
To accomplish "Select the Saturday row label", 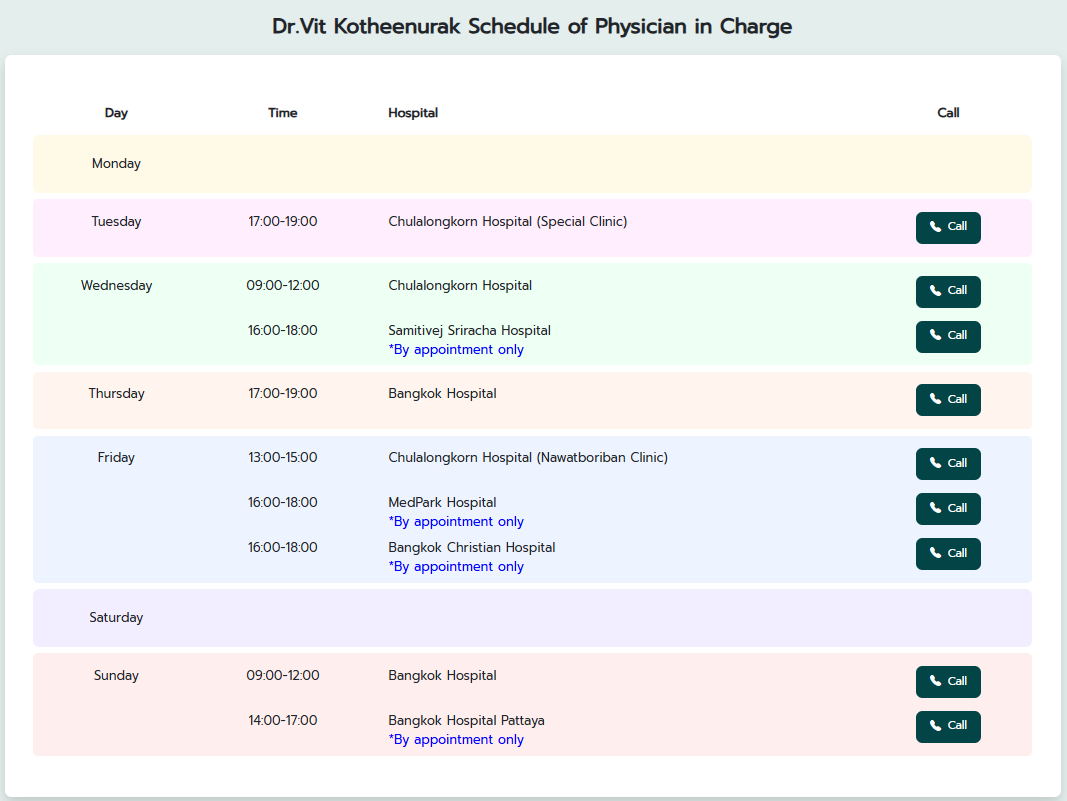I will coord(116,617).
